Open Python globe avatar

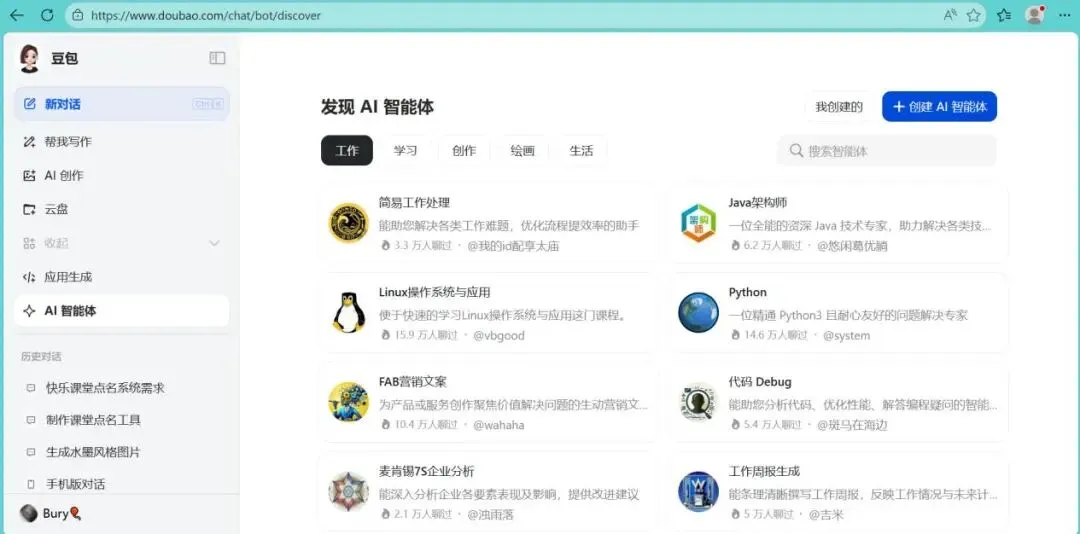pyautogui.click(x=698, y=312)
